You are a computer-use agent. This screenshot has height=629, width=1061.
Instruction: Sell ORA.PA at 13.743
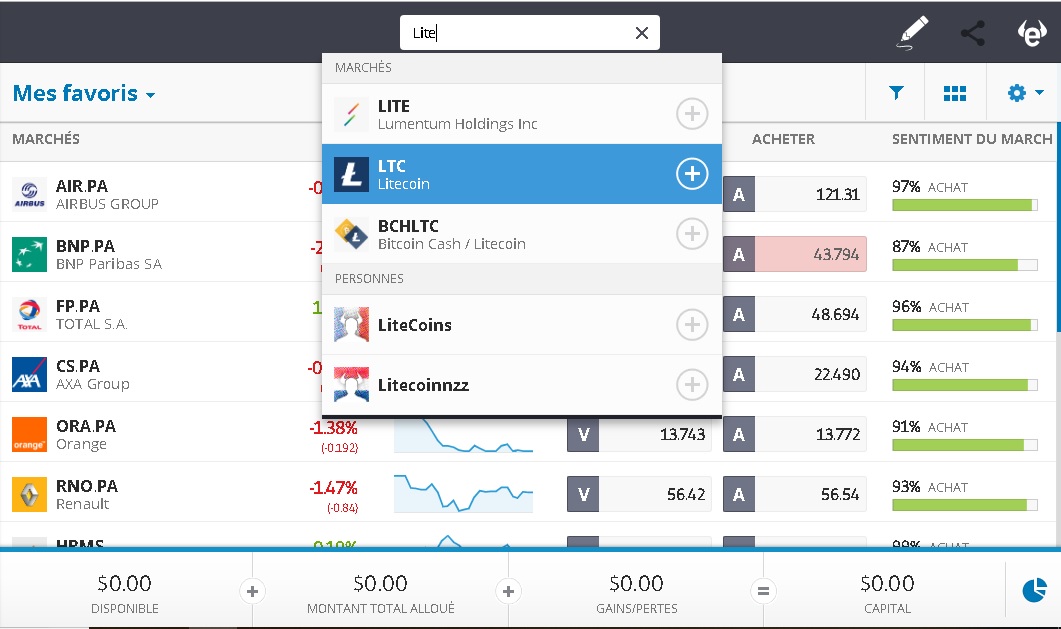[639, 434]
